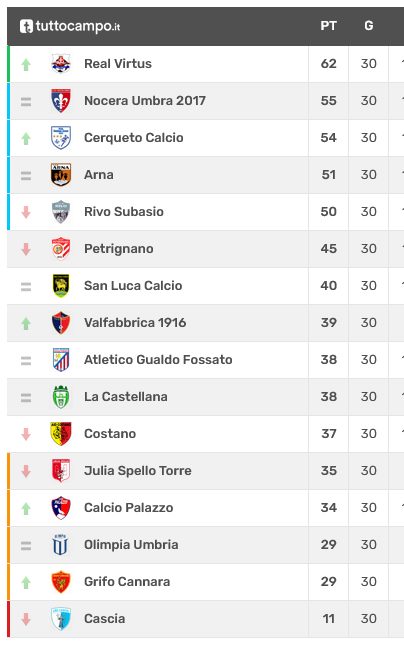Open the tuttocampo.it logo in header
Viewport: 404px width, 650px height.
70,26
